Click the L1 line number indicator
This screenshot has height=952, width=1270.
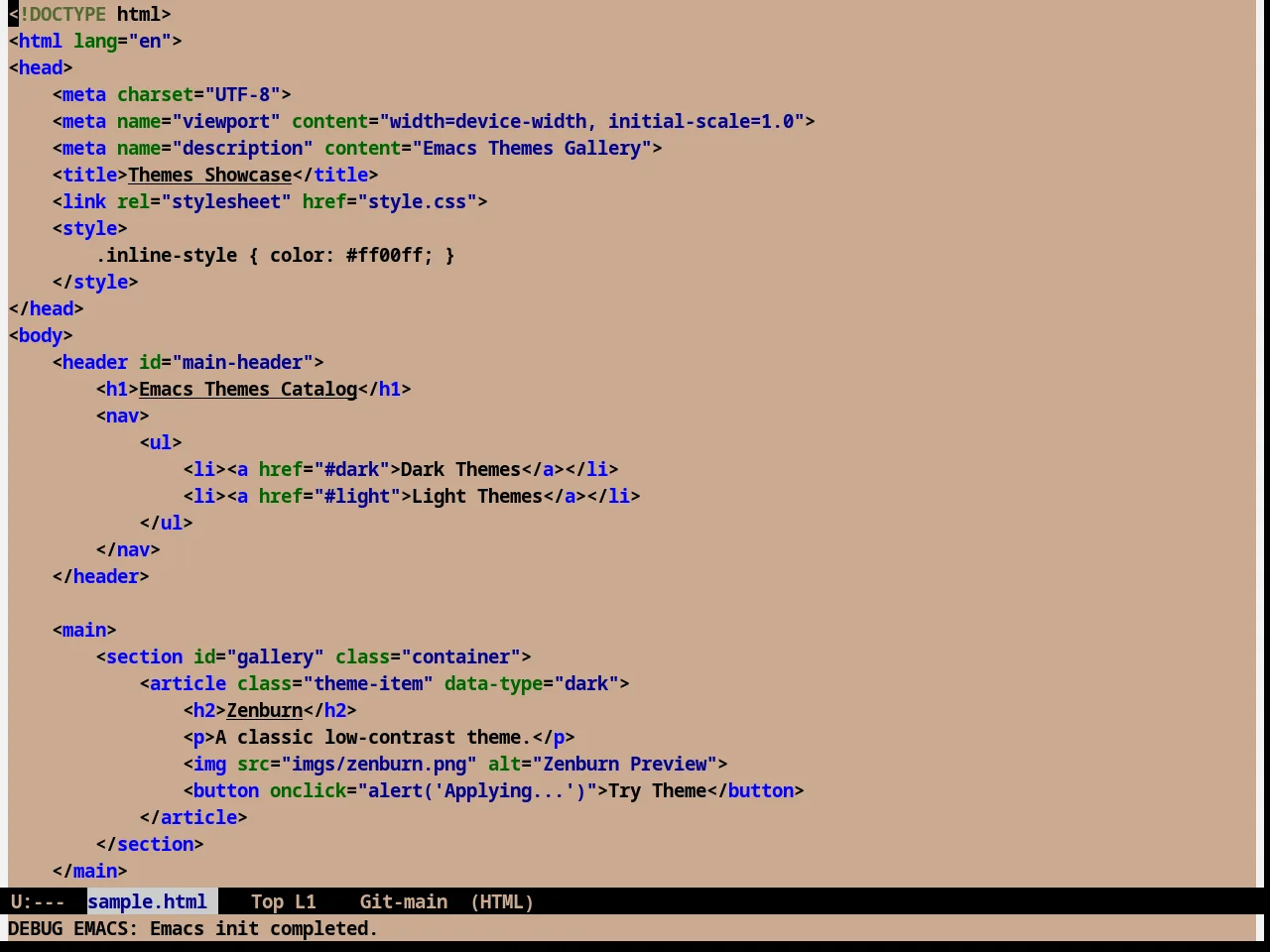pyautogui.click(x=305, y=901)
